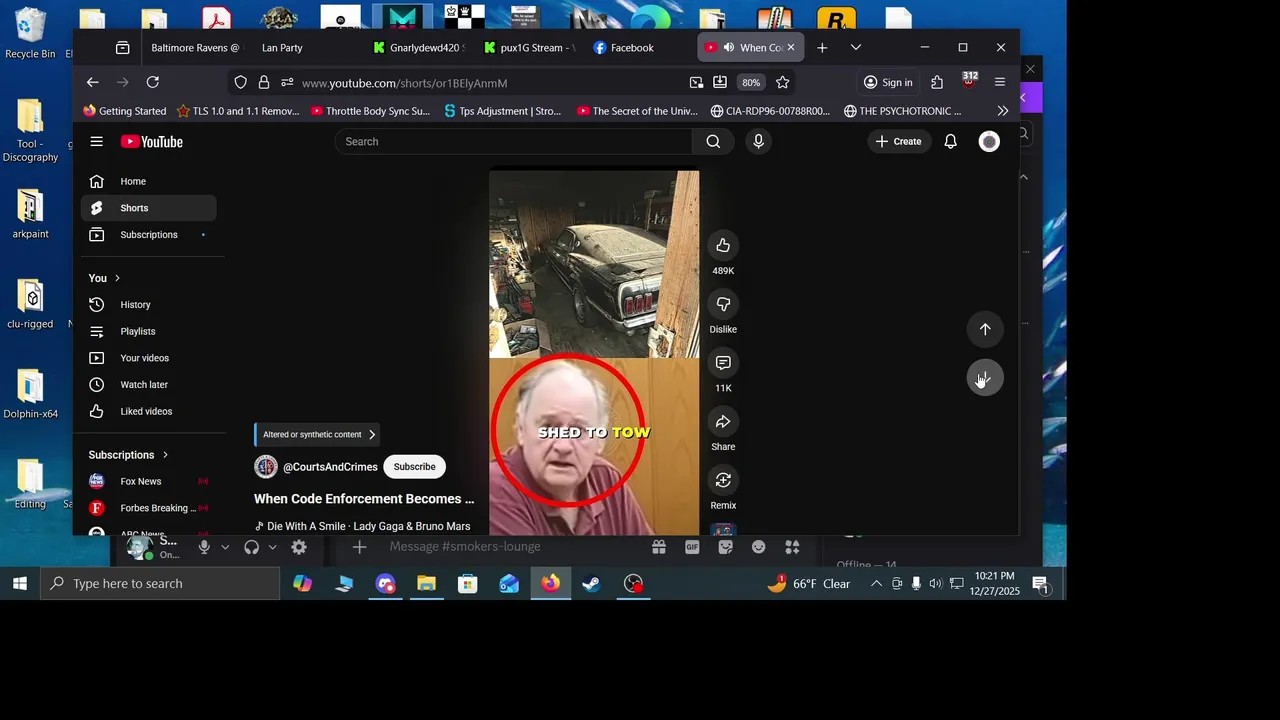Viewport: 1280px width, 720px height.
Task: Click the Remix icon
Action: point(723,480)
